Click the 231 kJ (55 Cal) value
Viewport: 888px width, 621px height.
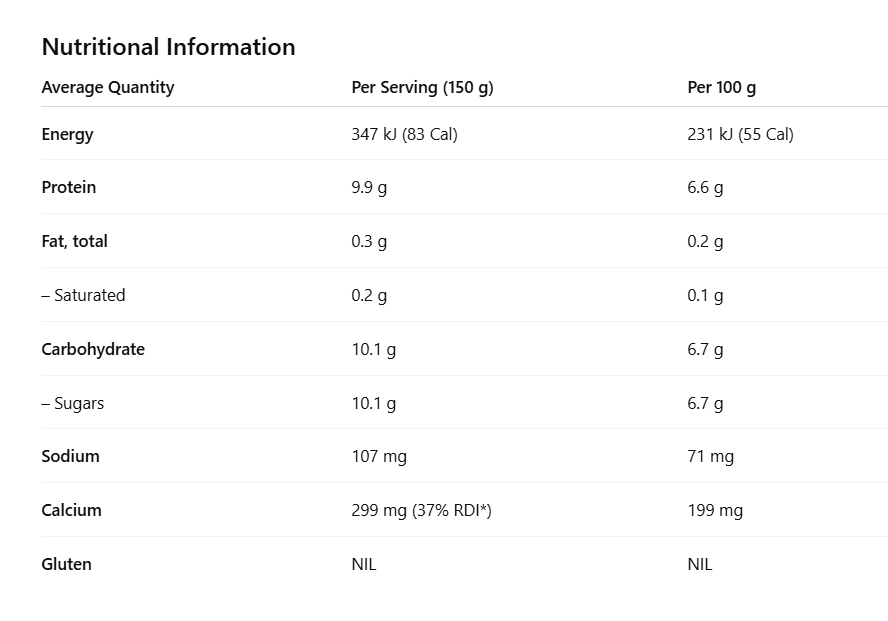(x=740, y=134)
